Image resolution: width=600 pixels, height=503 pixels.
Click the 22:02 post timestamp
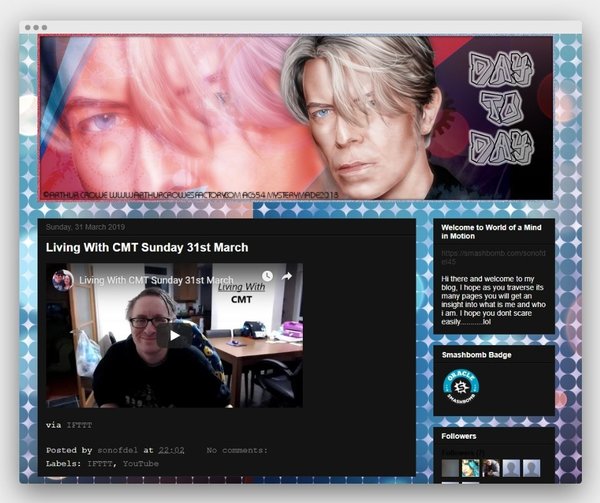click(x=171, y=450)
